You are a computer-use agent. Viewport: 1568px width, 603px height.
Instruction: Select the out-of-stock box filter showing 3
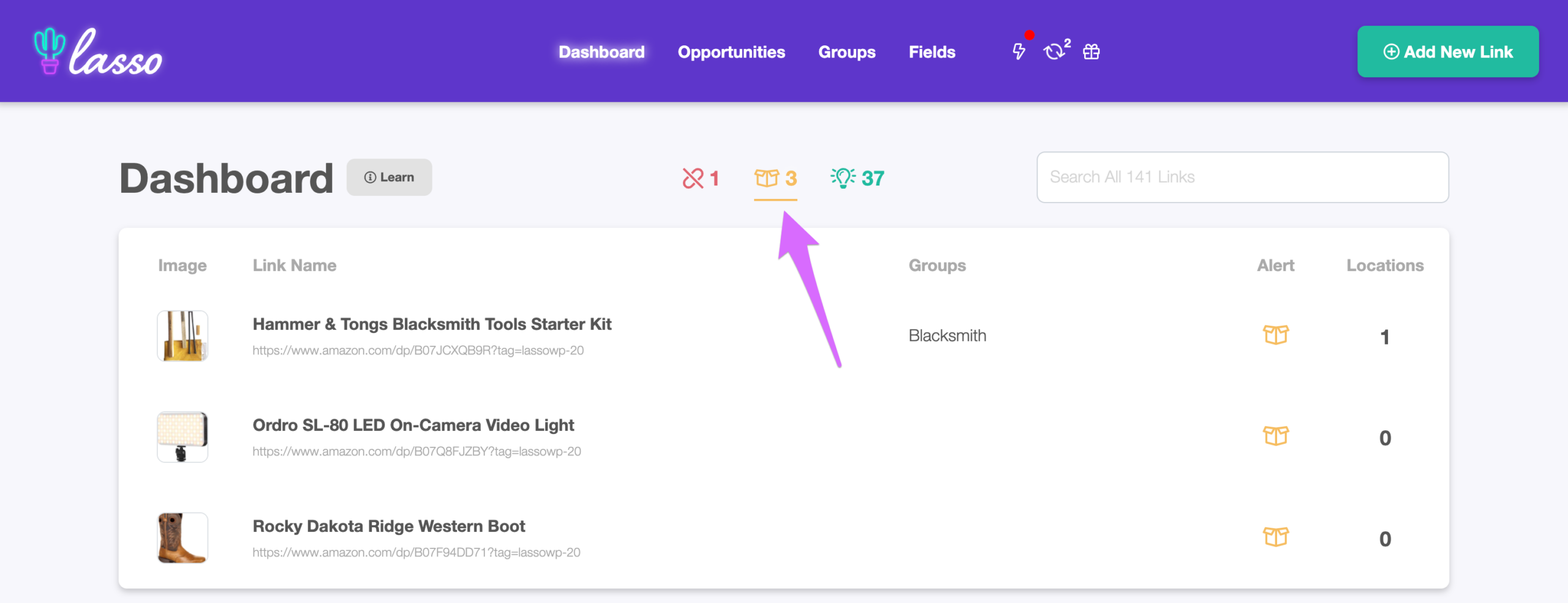(x=775, y=178)
